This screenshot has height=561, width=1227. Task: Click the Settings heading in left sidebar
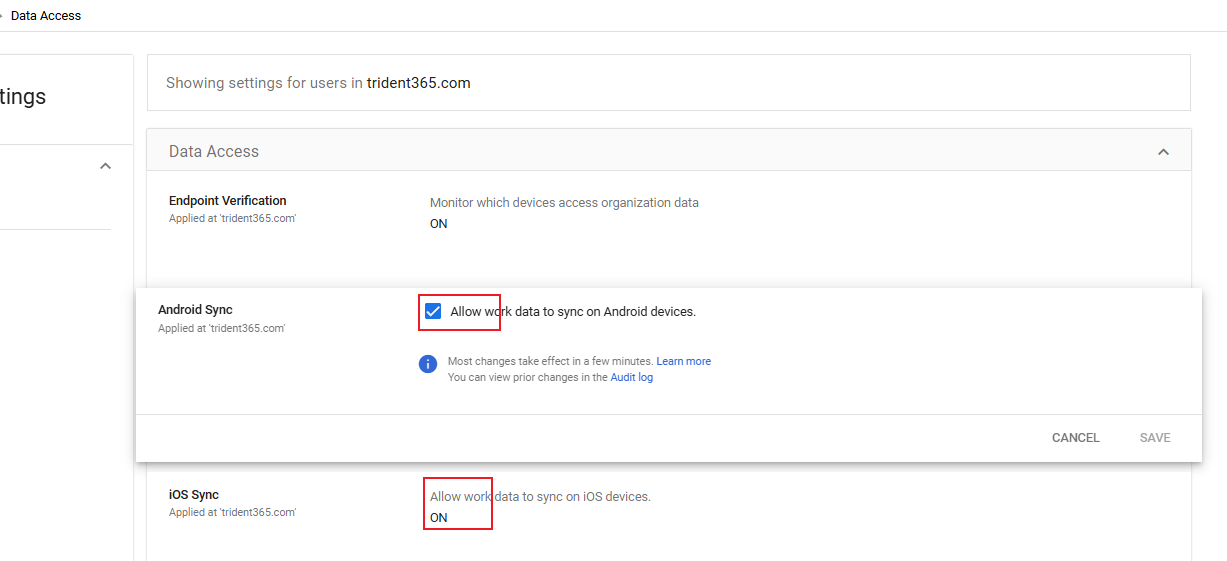(23, 97)
